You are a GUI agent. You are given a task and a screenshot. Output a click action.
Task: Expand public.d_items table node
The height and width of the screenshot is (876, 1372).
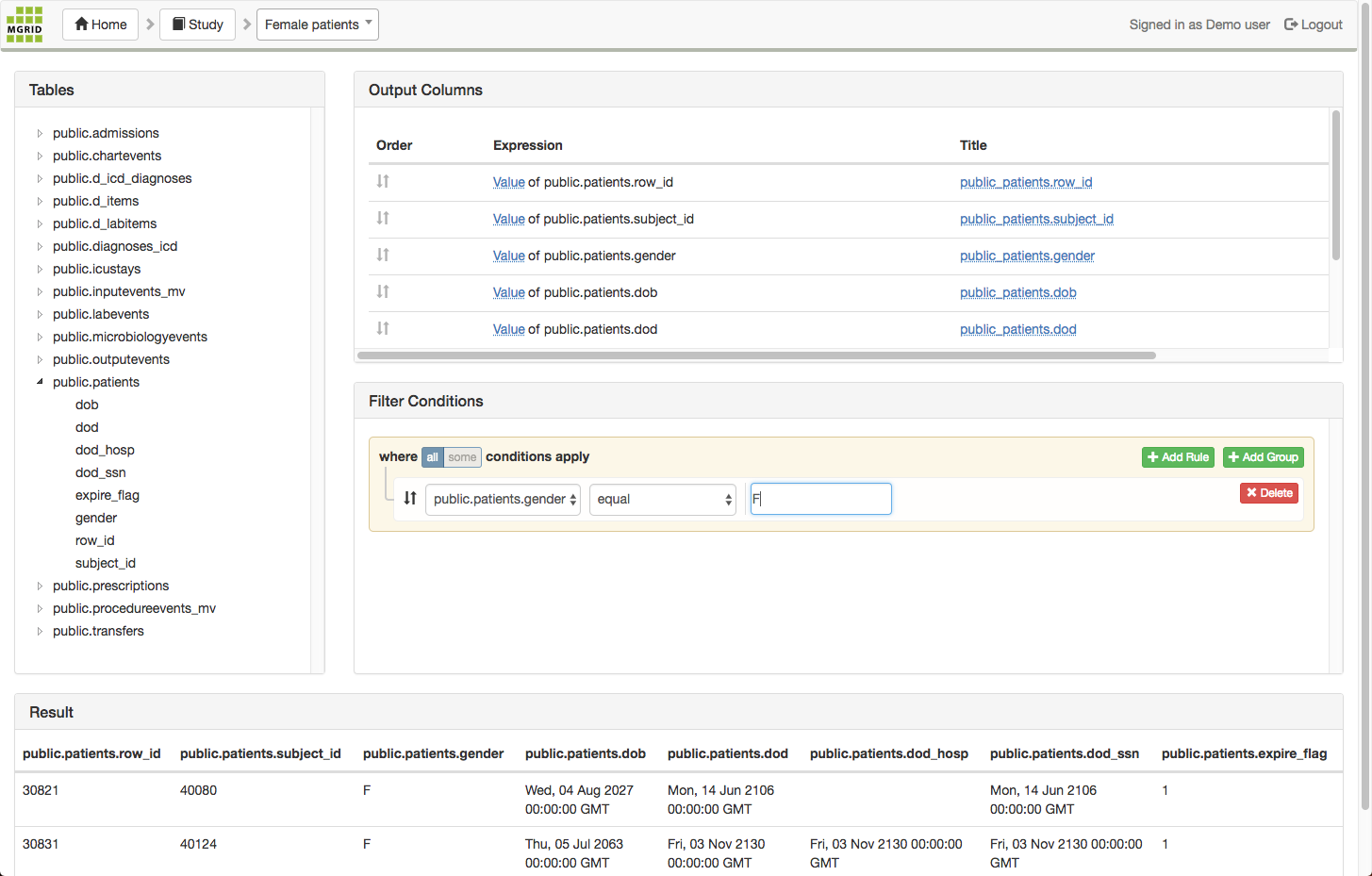pos(40,201)
